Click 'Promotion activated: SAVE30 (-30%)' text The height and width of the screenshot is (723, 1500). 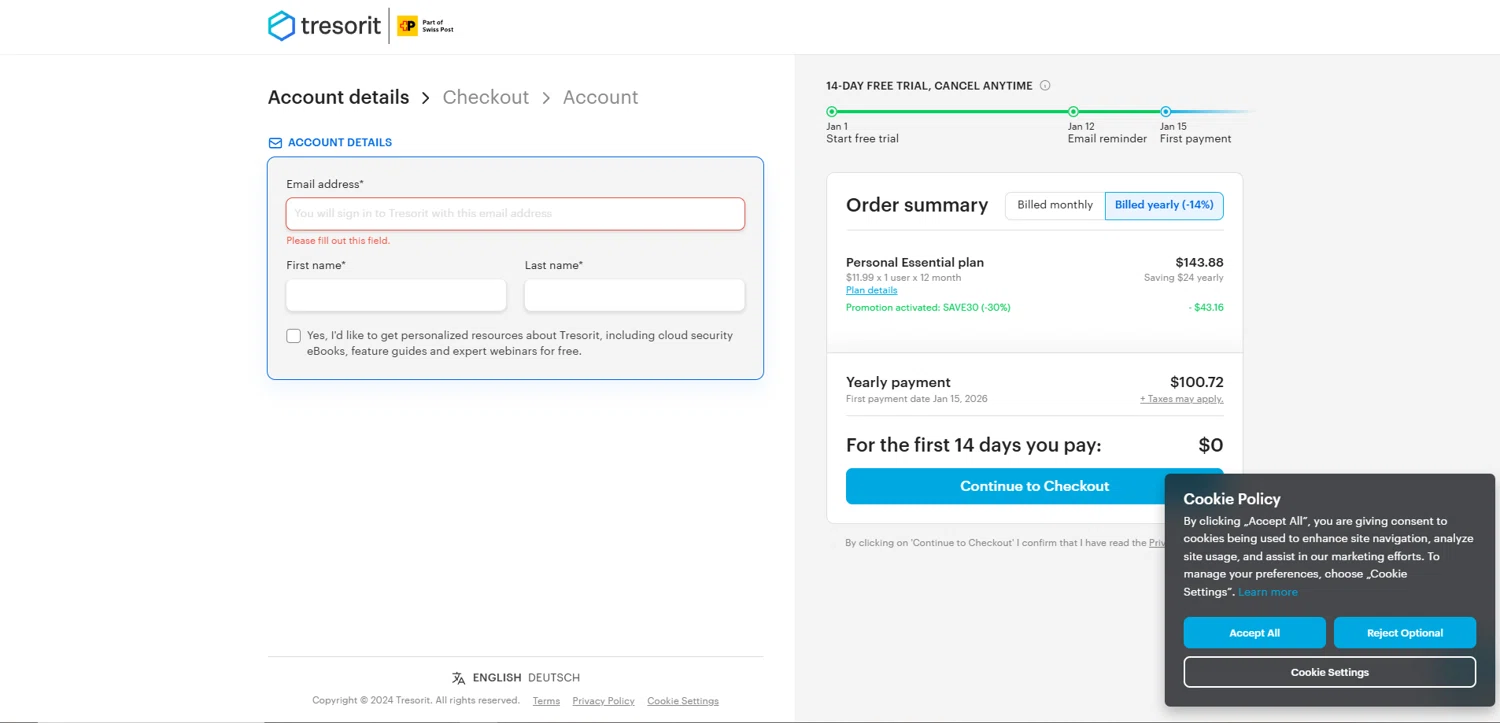point(928,308)
